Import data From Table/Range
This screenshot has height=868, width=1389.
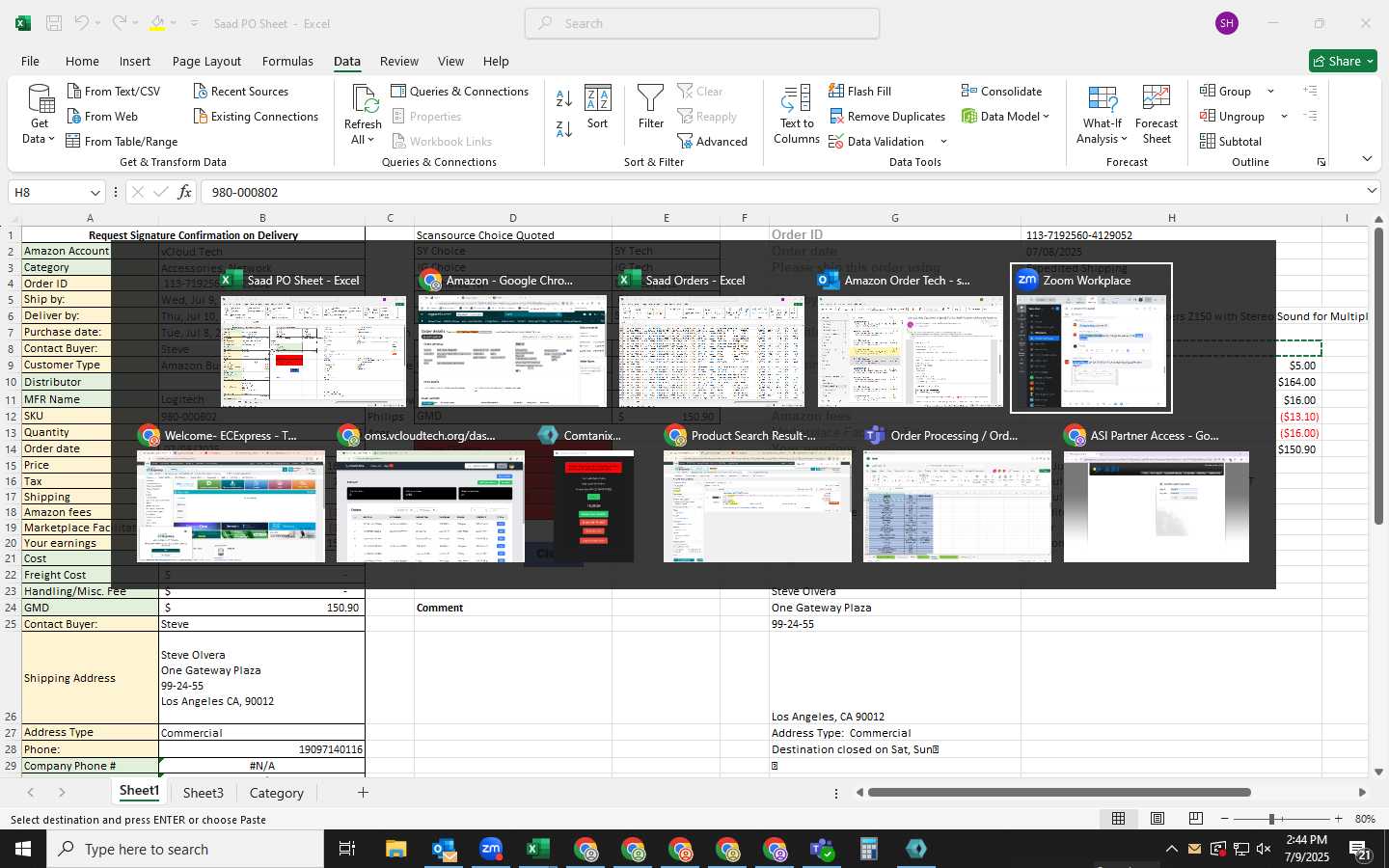(122, 141)
